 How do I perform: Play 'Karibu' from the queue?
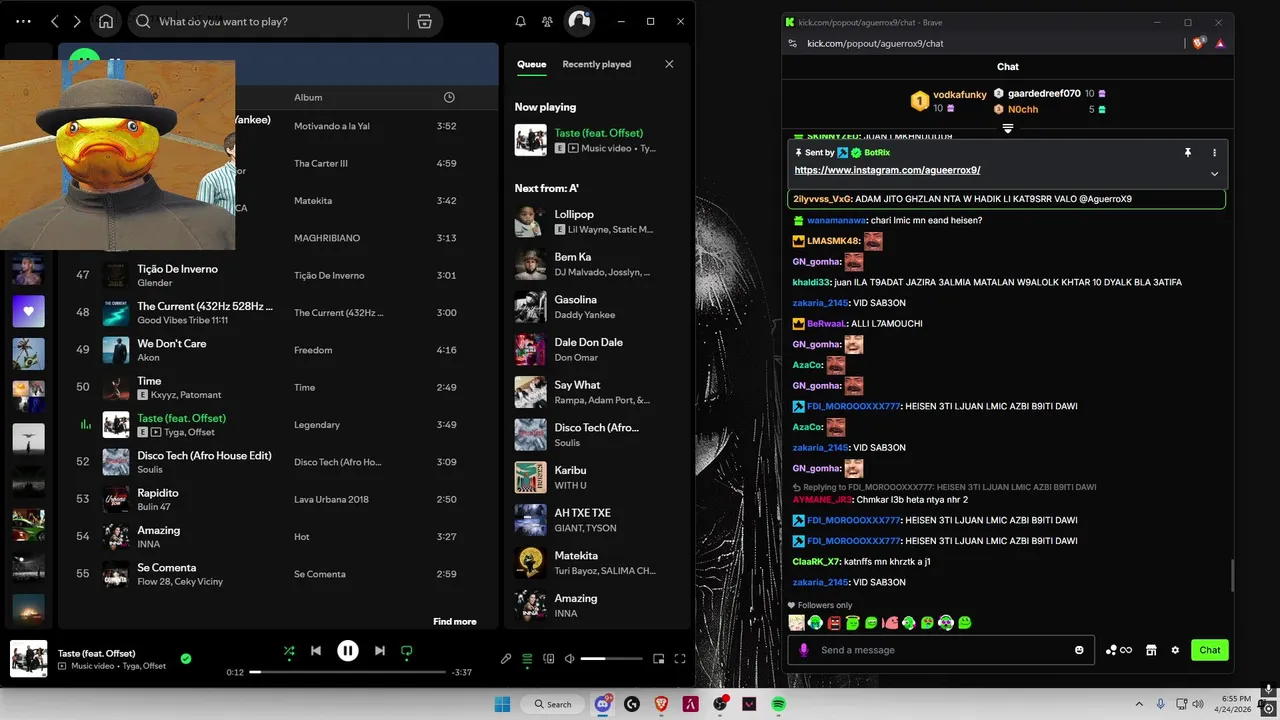click(x=596, y=477)
